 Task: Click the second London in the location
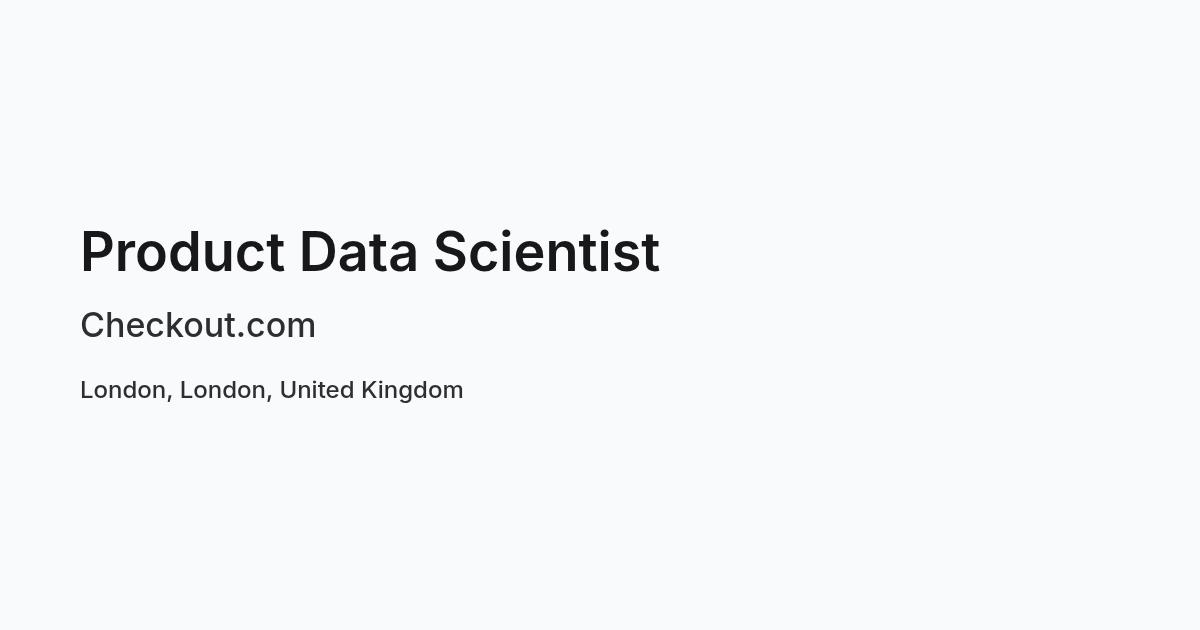223,390
